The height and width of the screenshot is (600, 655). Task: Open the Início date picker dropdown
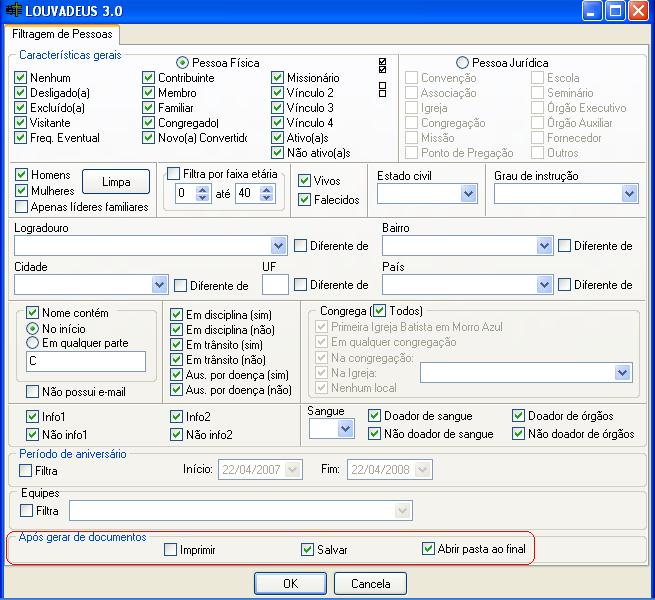[293, 470]
